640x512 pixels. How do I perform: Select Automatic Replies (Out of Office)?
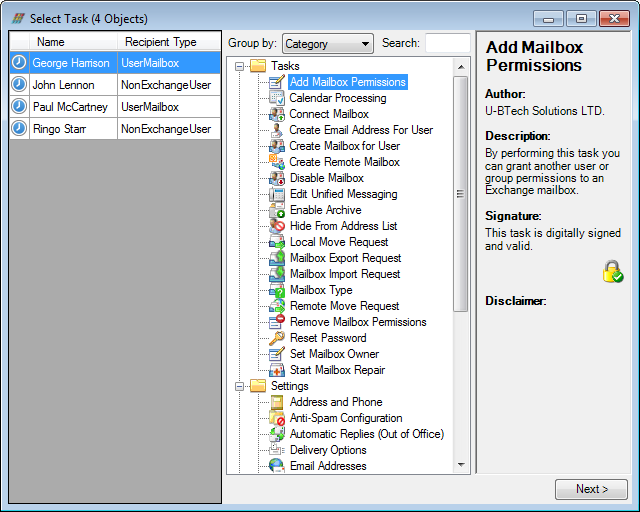pyautogui.click(x=367, y=434)
